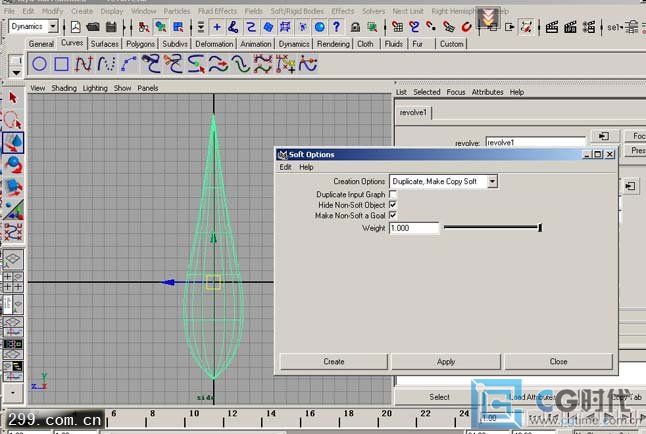Image resolution: width=646 pixels, height=434 pixels.
Task: Open the Polygons shelf tab
Action: coord(140,44)
